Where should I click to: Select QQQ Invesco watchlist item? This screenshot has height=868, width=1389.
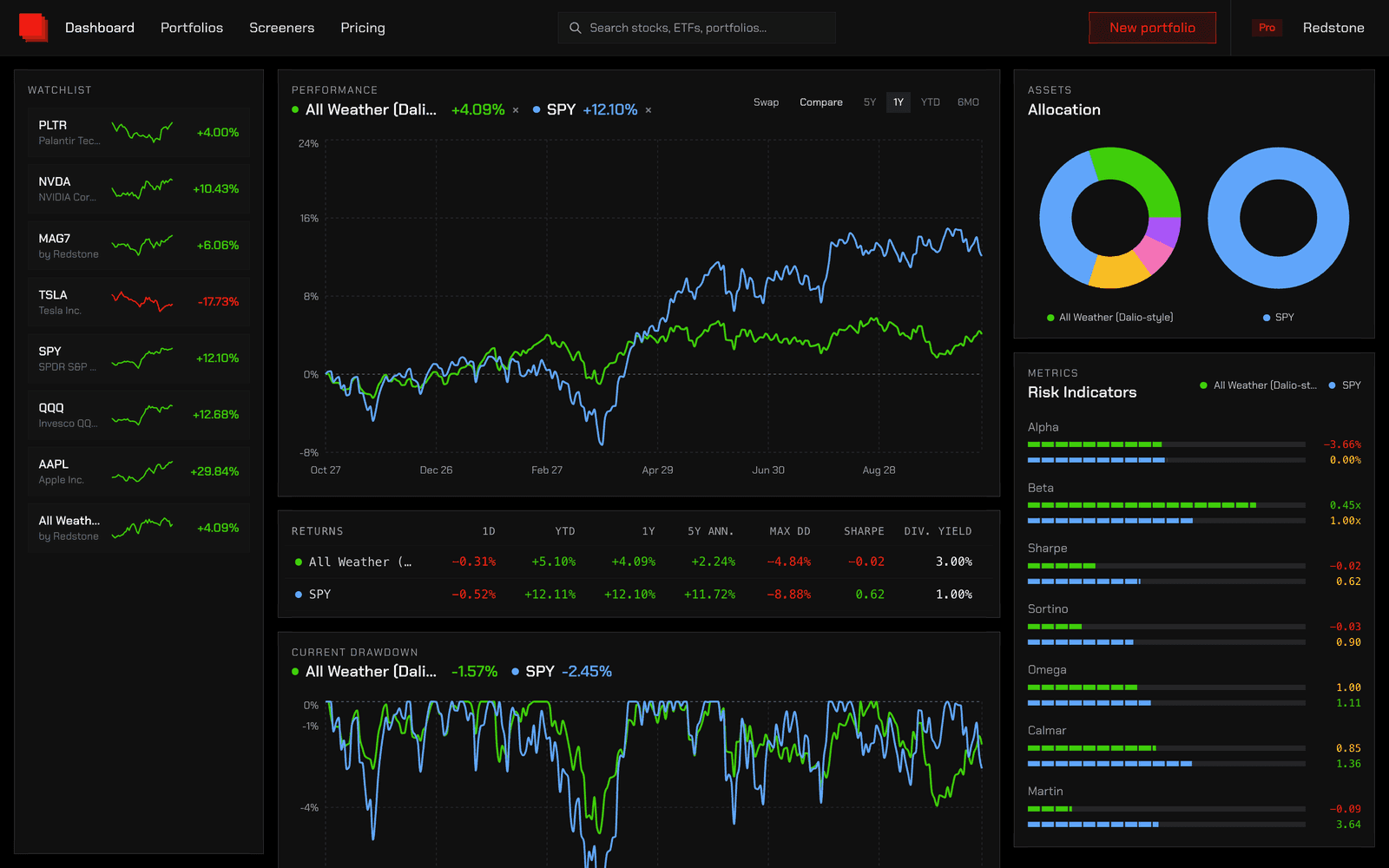[x=139, y=415]
